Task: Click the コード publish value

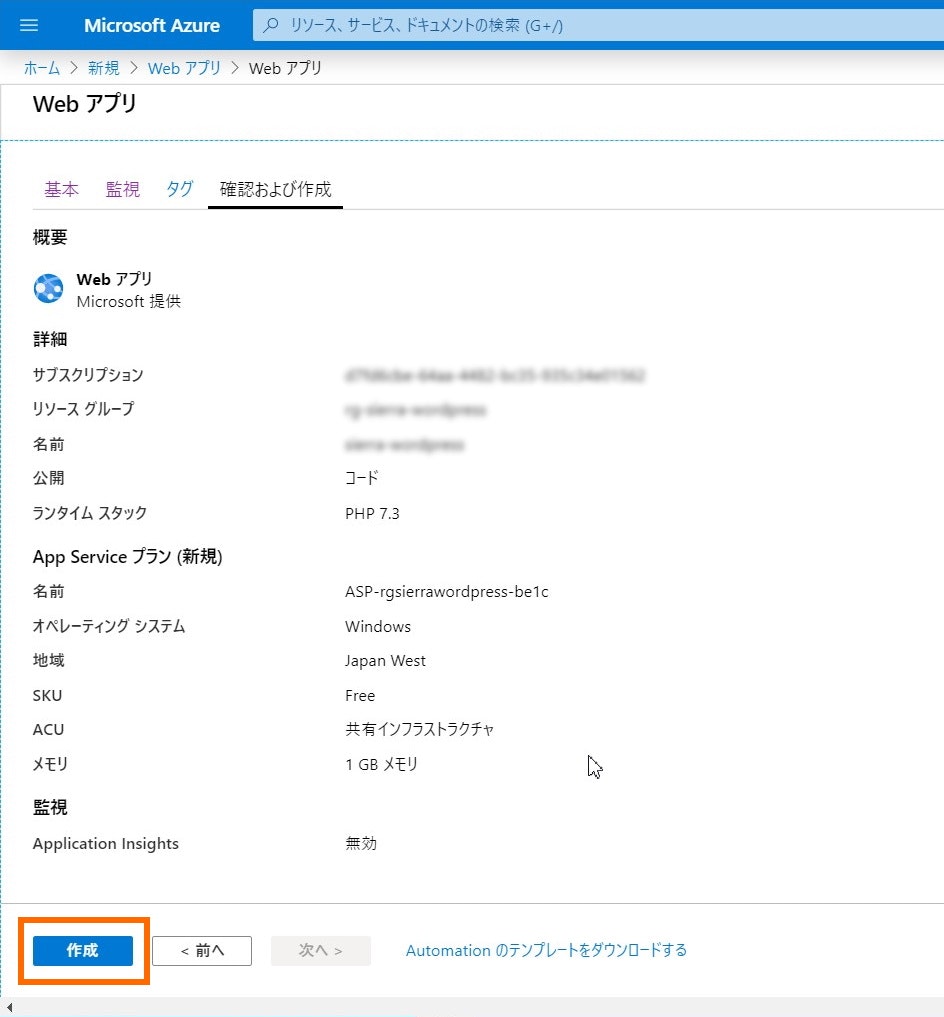Action: (361, 479)
